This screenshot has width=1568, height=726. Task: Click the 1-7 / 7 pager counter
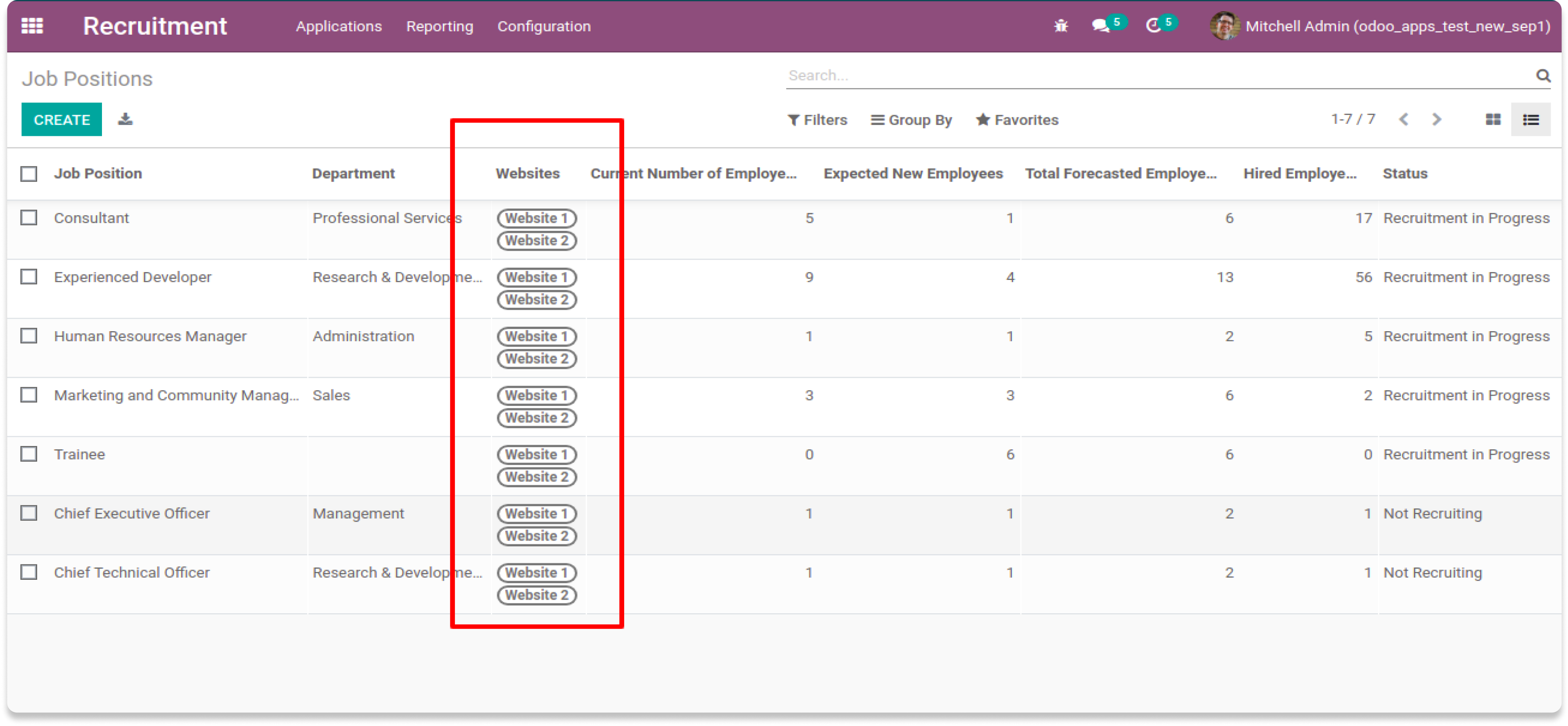coord(1352,119)
